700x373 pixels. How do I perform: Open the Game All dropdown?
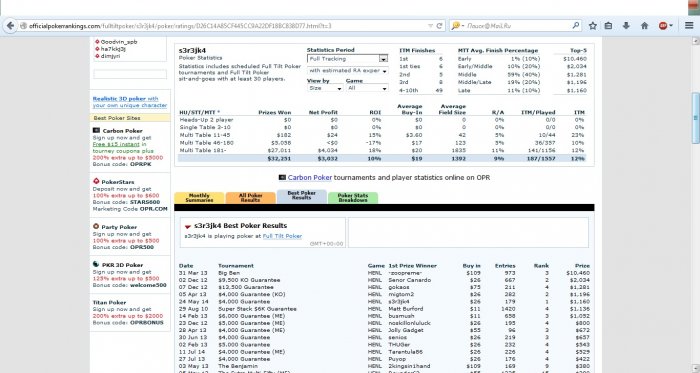tap(367, 88)
